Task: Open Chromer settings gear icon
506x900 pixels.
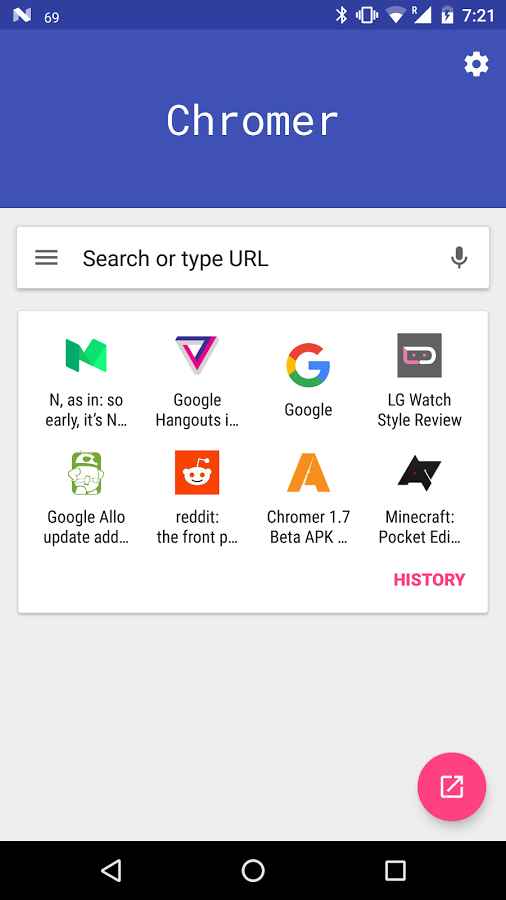Action: (x=476, y=64)
